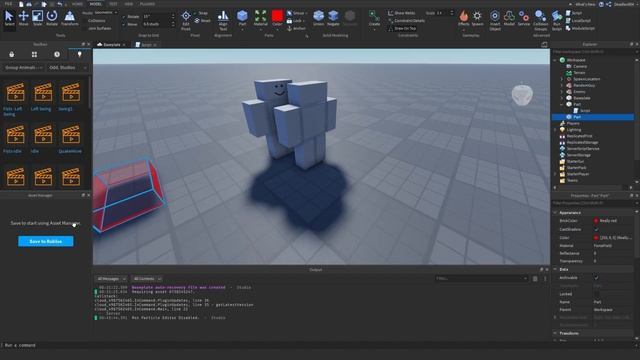The width and height of the screenshot is (640, 360).
Task: Toggle Rotate snap checkbox
Action: point(124,17)
